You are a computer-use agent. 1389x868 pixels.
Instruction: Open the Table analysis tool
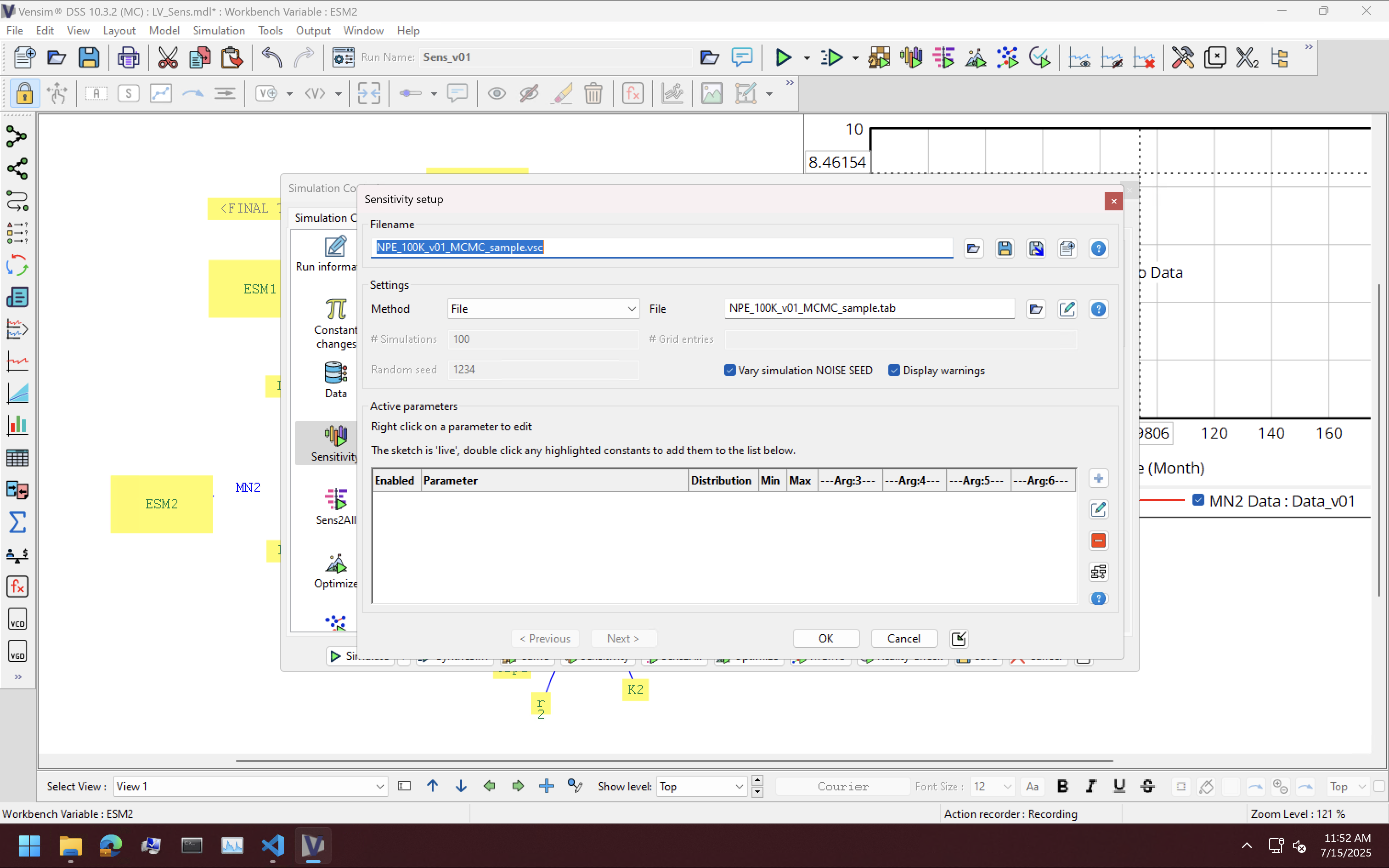pyautogui.click(x=17, y=457)
